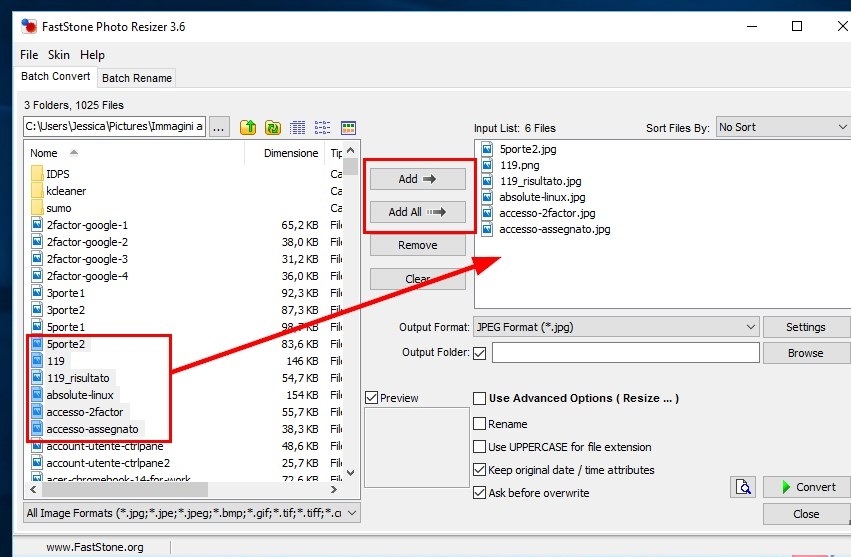Click absolute-linux.jpg icon in Input List
This screenshot has width=852, height=557.
click(487, 197)
